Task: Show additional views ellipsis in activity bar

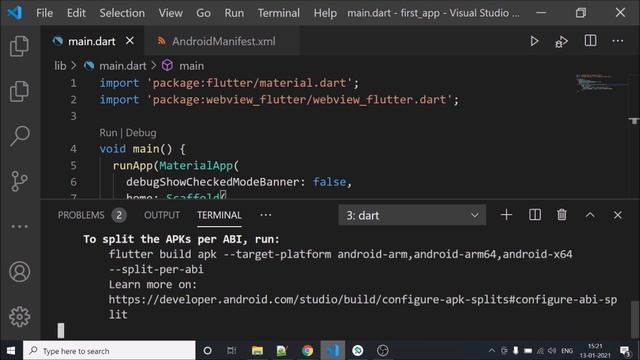Action: 19,227
